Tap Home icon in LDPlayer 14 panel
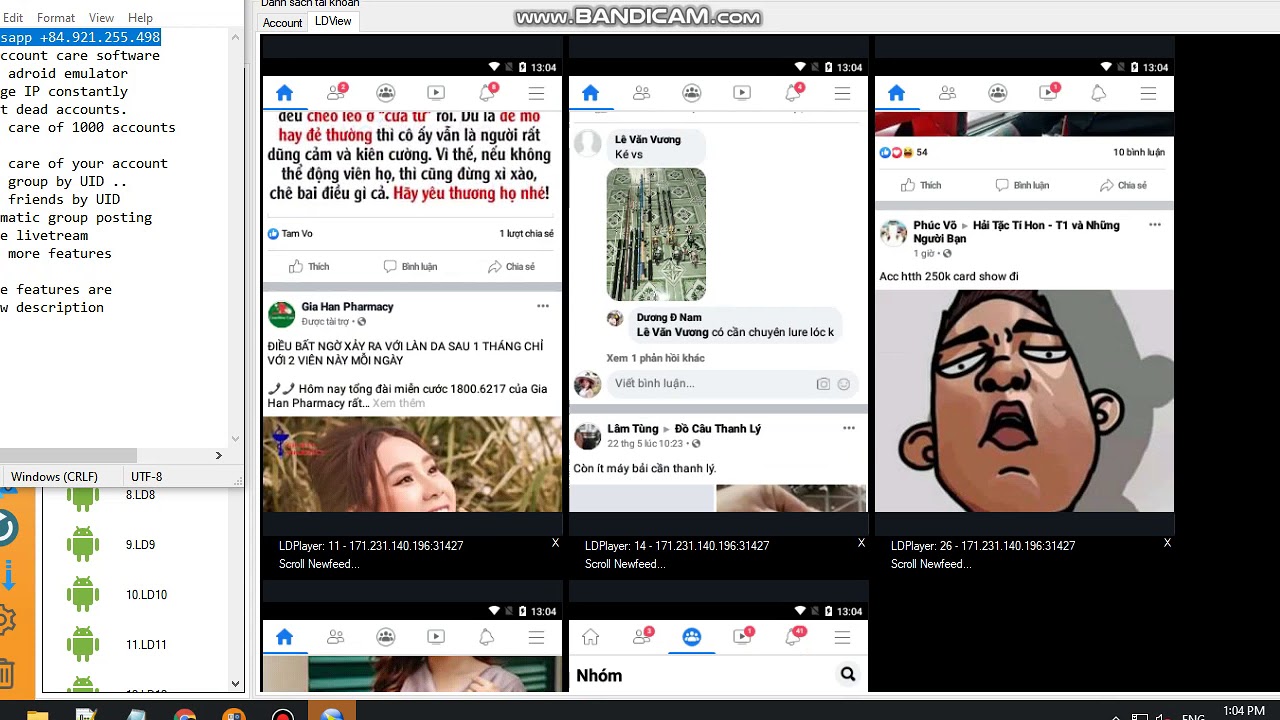This screenshot has width=1280, height=720. pyautogui.click(x=591, y=93)
